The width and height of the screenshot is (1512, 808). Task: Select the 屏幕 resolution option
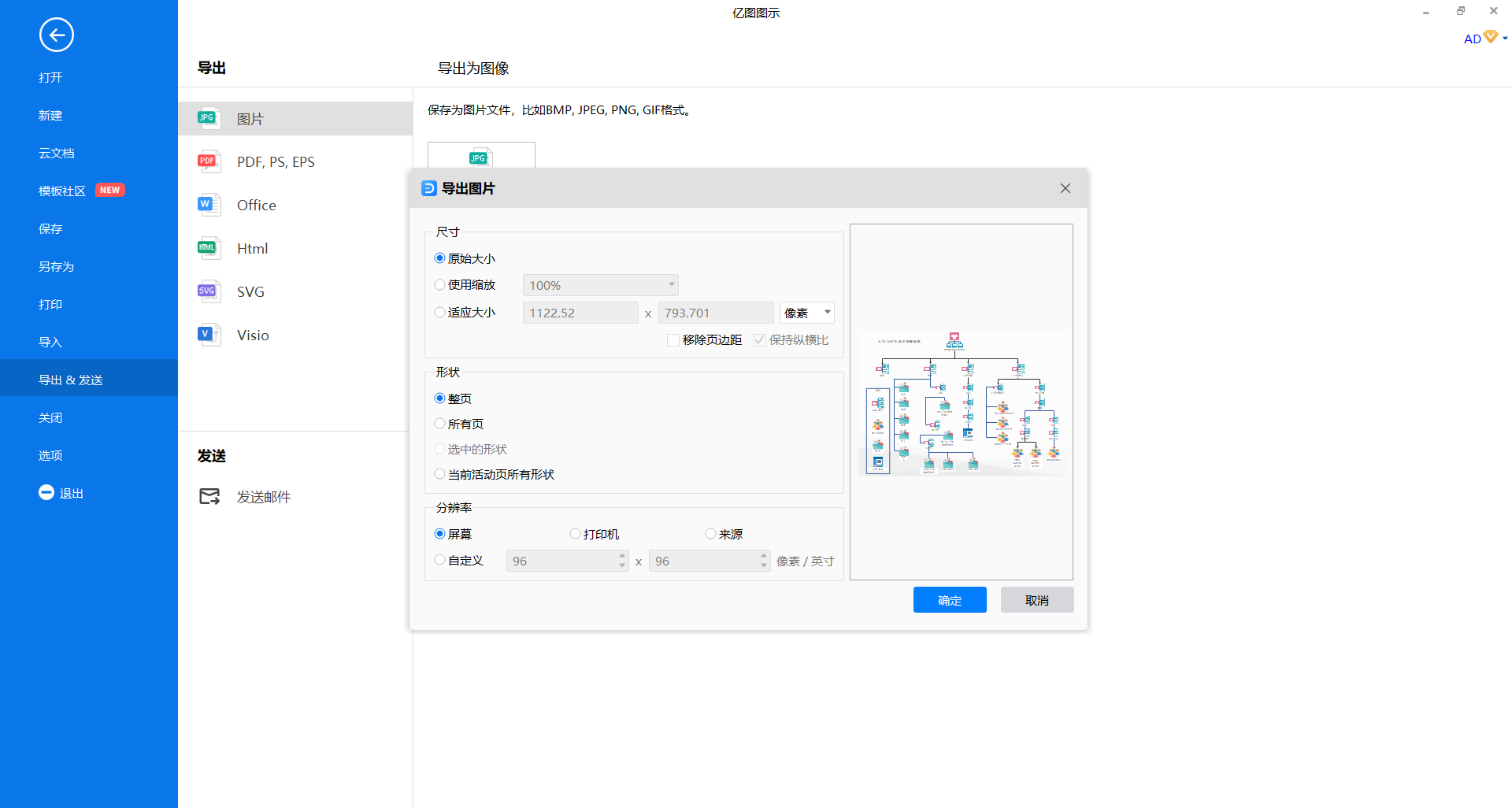click(439, 534)
